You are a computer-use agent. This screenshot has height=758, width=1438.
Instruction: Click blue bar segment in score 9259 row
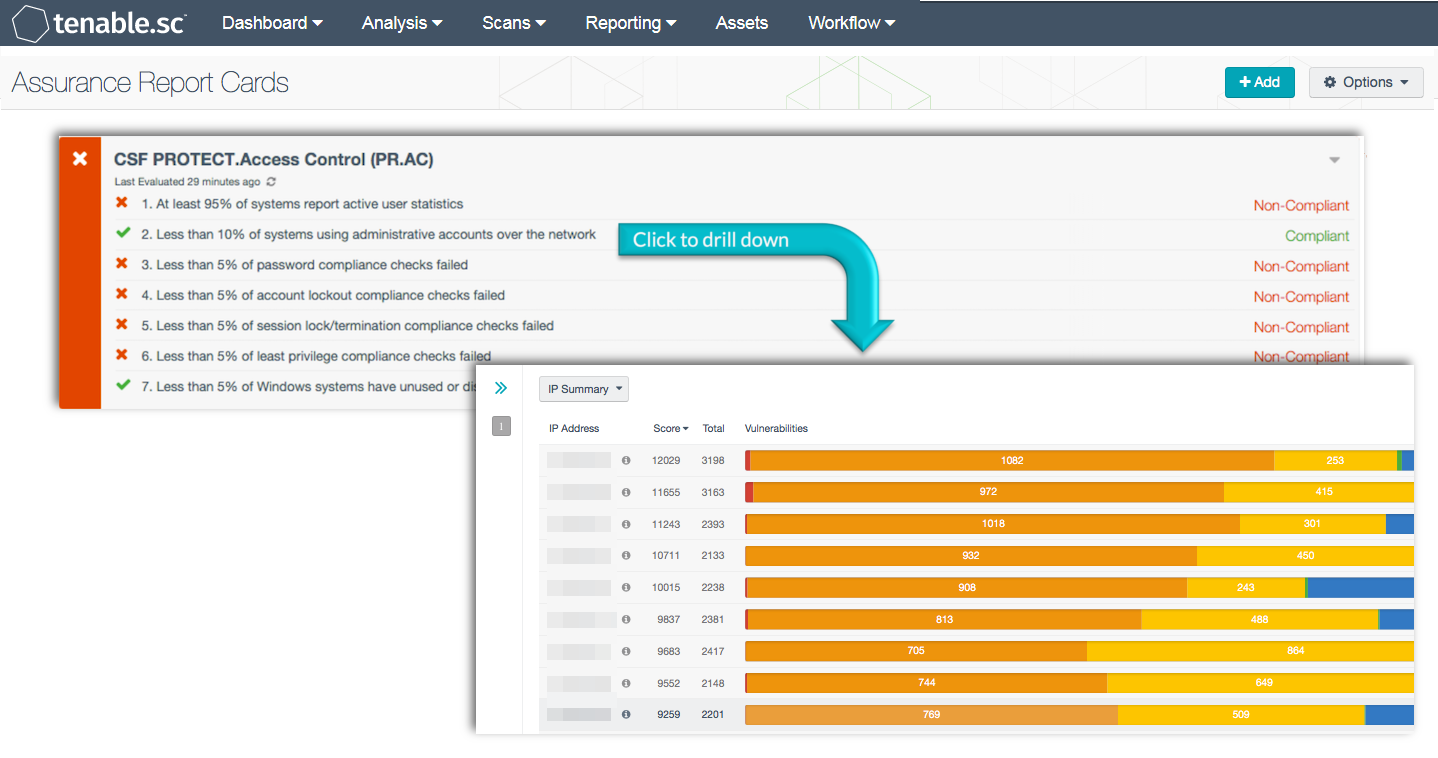coord(1389,715)
